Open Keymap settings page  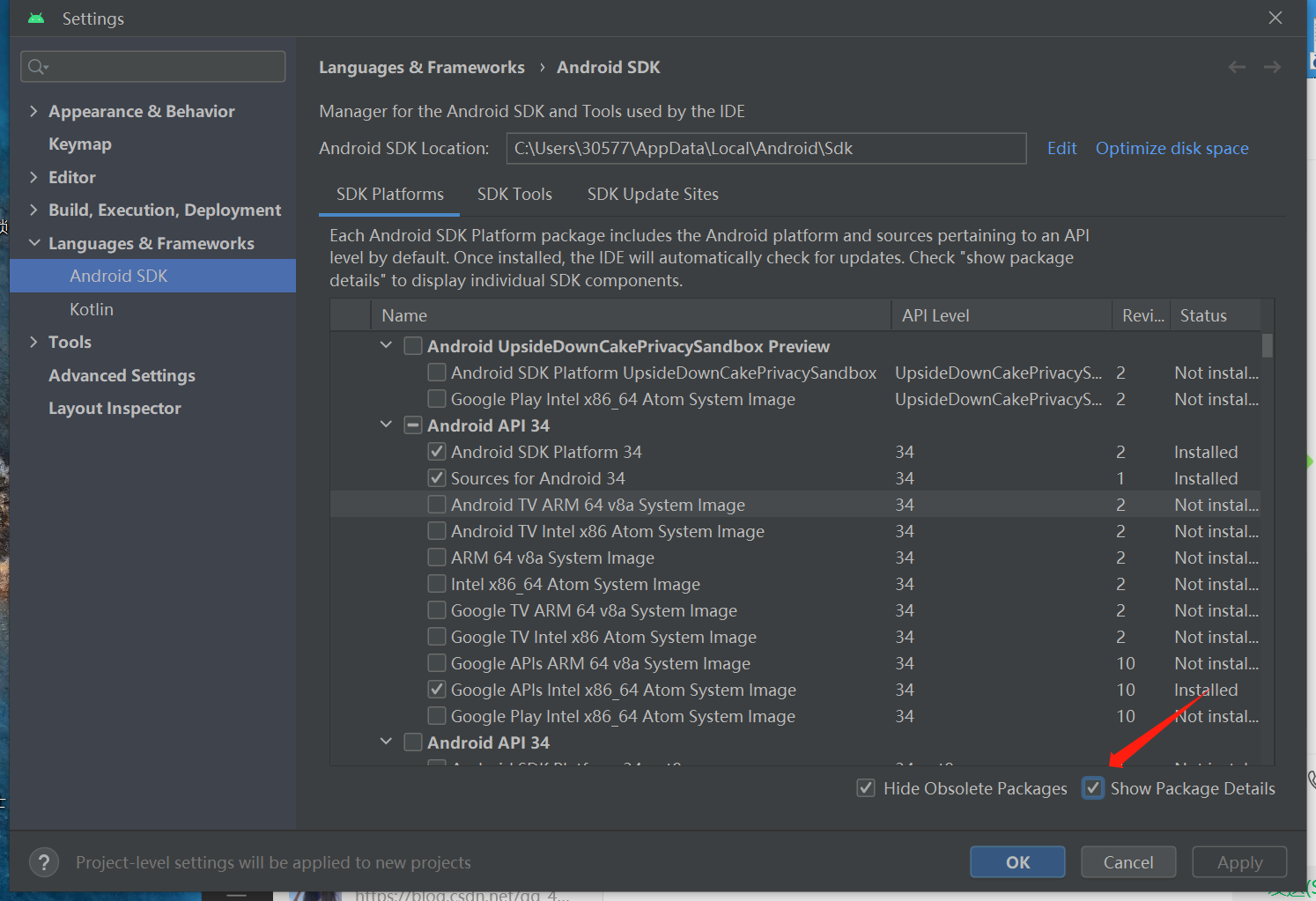coord(80,144)
